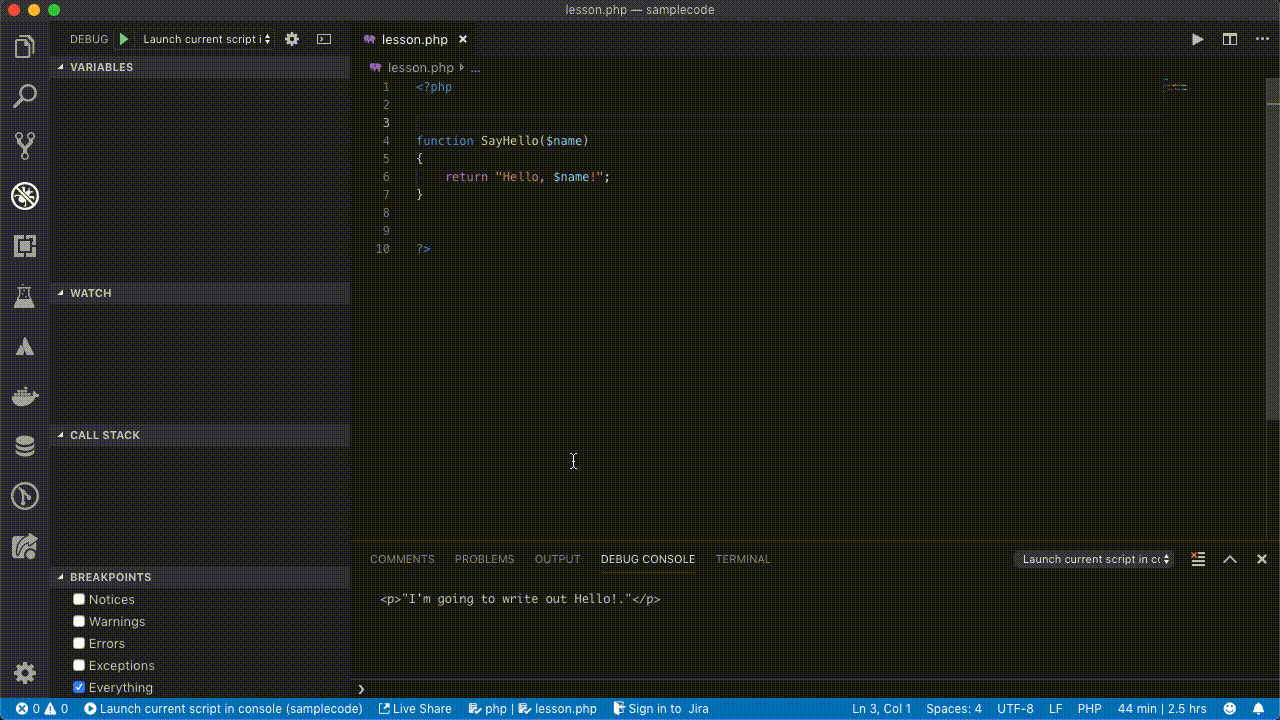Open the Source Control view

tap(25, 145)
